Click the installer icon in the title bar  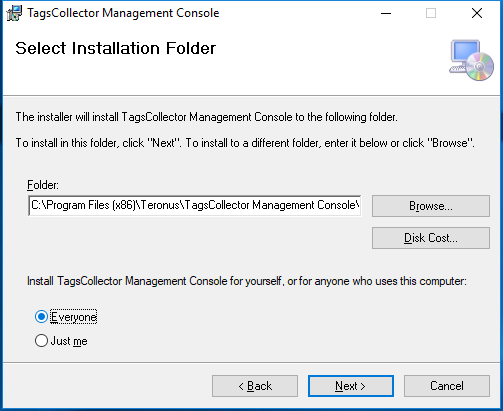coord(14,13)
